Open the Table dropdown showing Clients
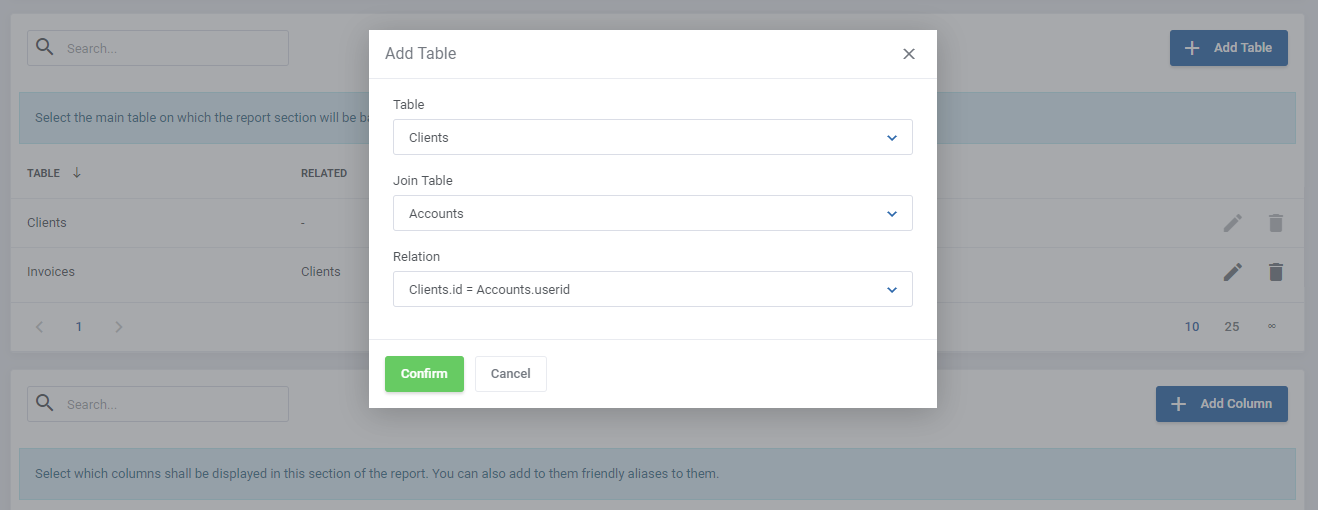The height and width of the screenshot is (510, 1318). (x=652, y=137)
